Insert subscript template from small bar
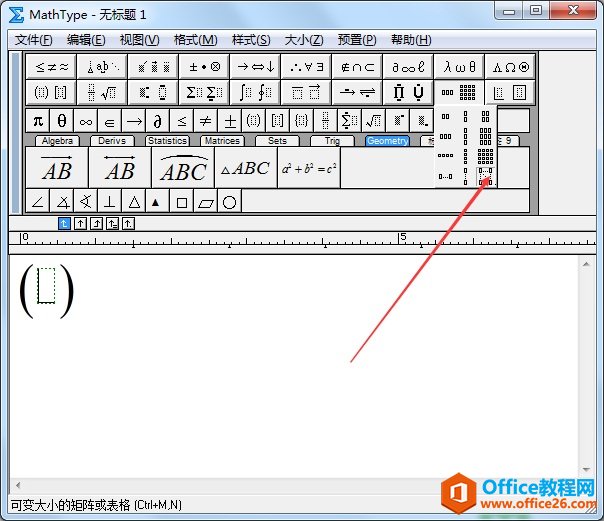Screen dimensions: 604x521 point(421,121)
